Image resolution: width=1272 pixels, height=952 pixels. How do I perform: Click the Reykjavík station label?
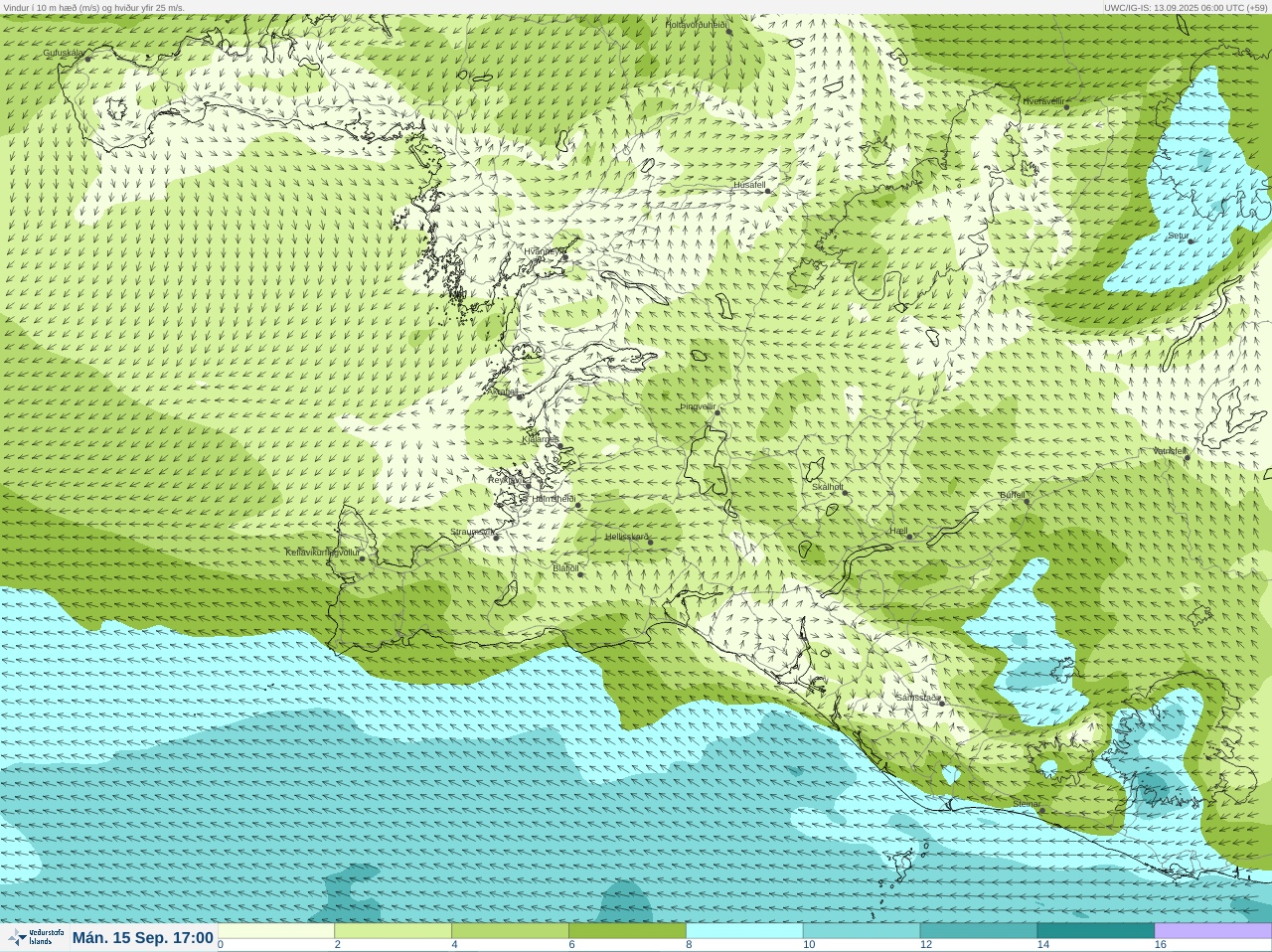pos(508,480)
